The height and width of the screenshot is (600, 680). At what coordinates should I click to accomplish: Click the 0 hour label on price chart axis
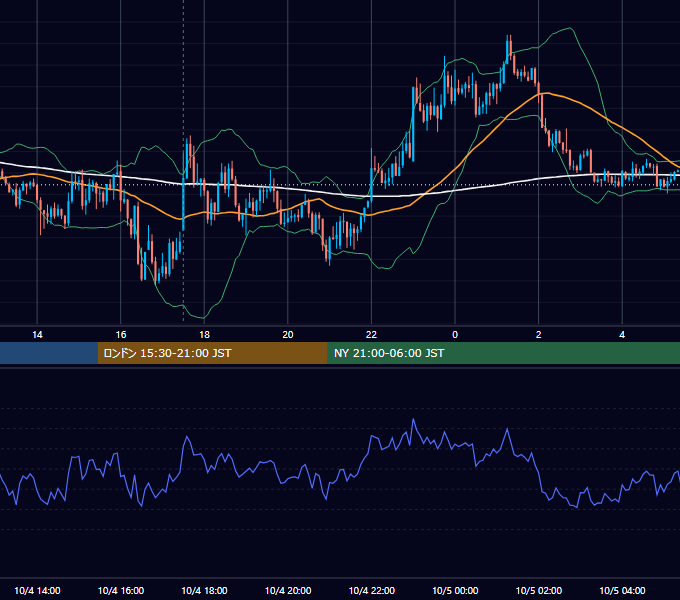pos(455,335)
